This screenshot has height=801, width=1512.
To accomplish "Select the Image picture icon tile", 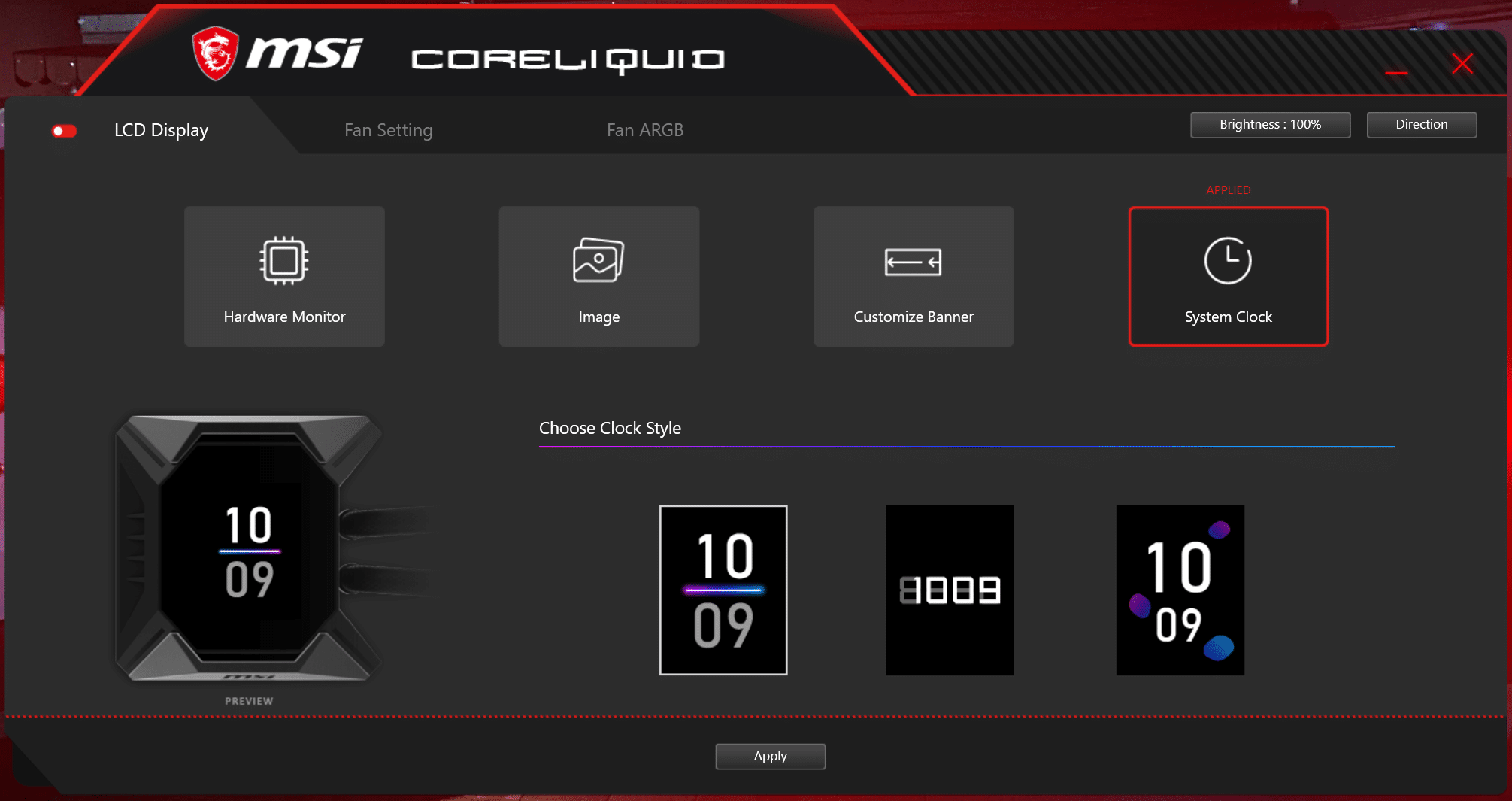I will tap(598, 276).
